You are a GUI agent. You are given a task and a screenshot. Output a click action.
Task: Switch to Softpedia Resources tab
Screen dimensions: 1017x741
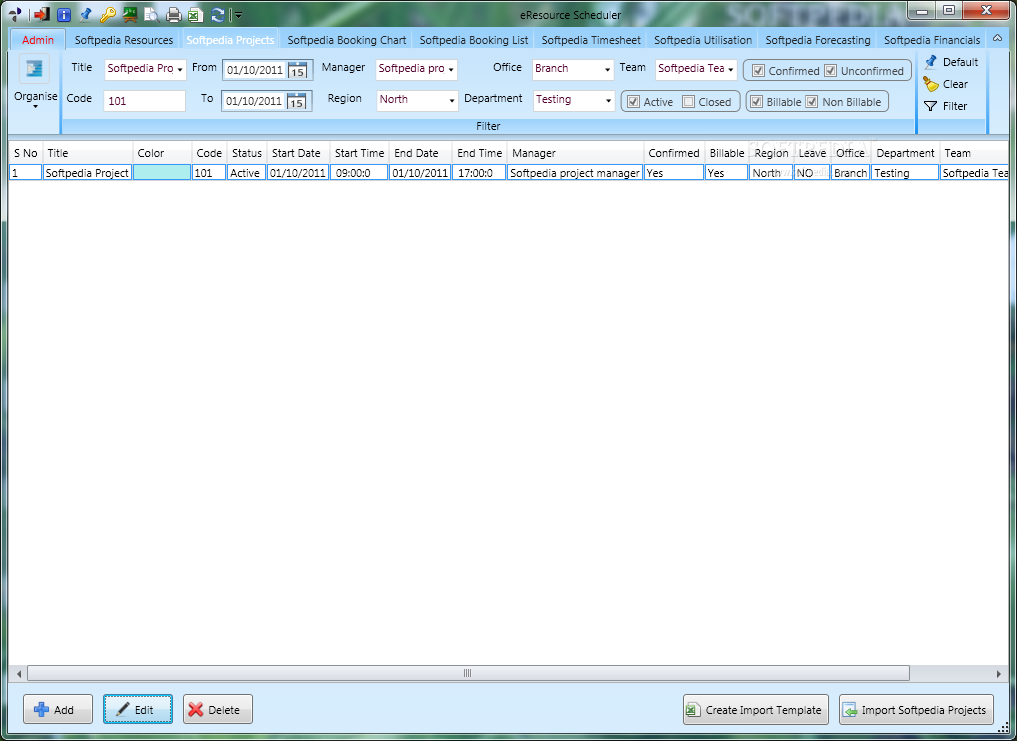tap(124, 40)
